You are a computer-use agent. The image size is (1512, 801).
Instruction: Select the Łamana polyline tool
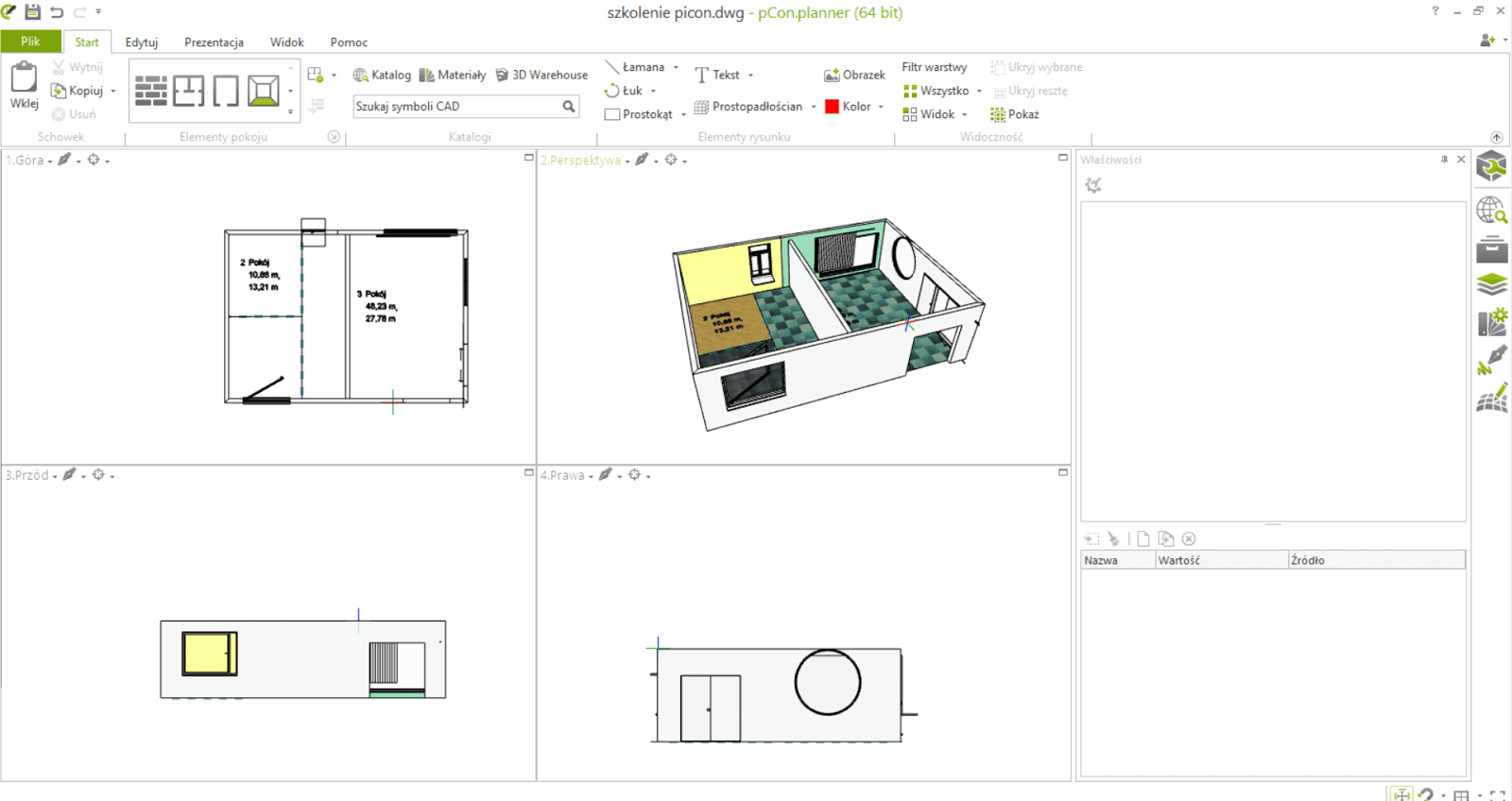pyautogui.click(x=636, y=67)
